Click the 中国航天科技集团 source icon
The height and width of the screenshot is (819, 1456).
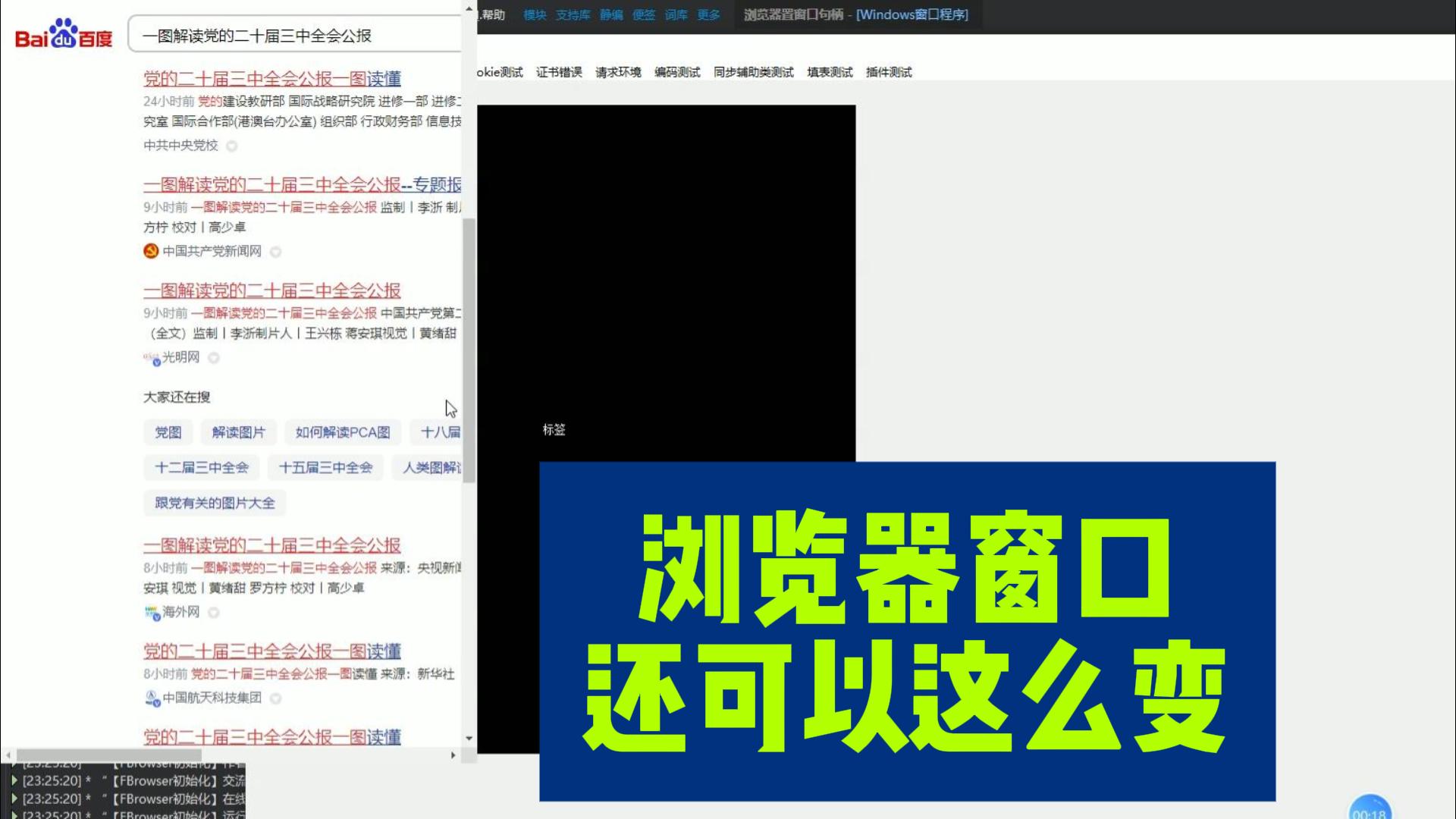[x=152, y=698]
